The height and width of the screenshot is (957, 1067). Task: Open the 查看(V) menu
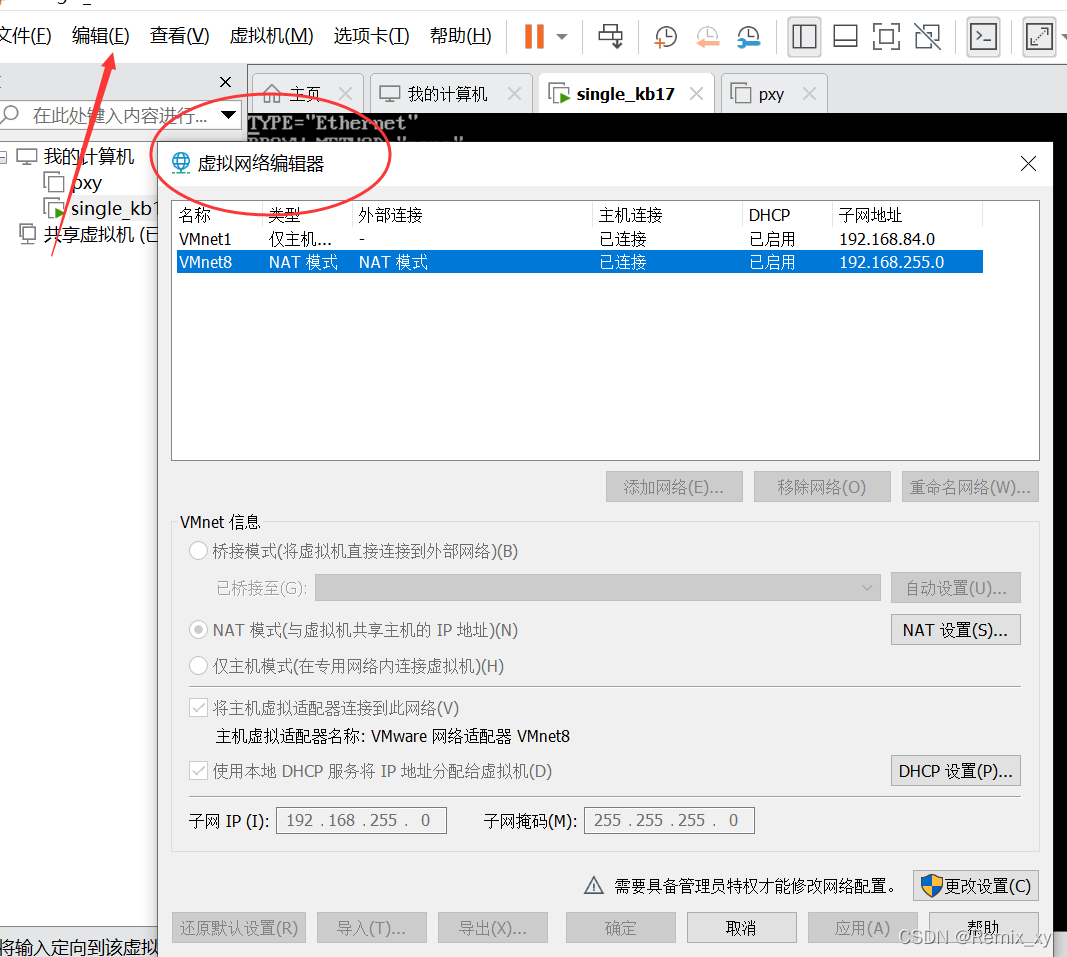point(179,35)
